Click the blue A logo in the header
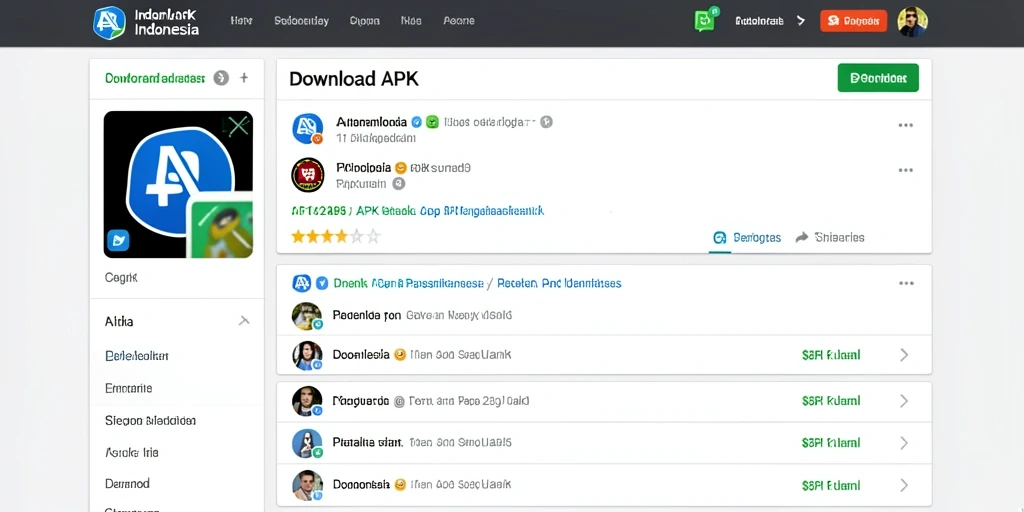The image size is (1024, 512). (x=109, y=22)
